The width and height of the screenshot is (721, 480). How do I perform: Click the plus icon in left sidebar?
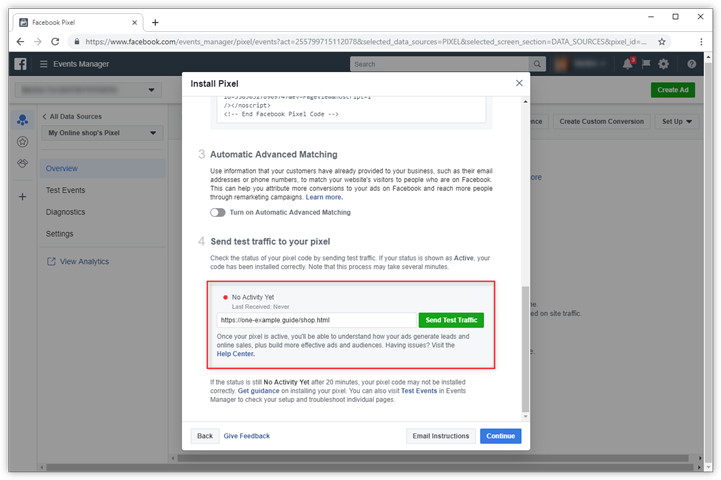pos(22,197)
